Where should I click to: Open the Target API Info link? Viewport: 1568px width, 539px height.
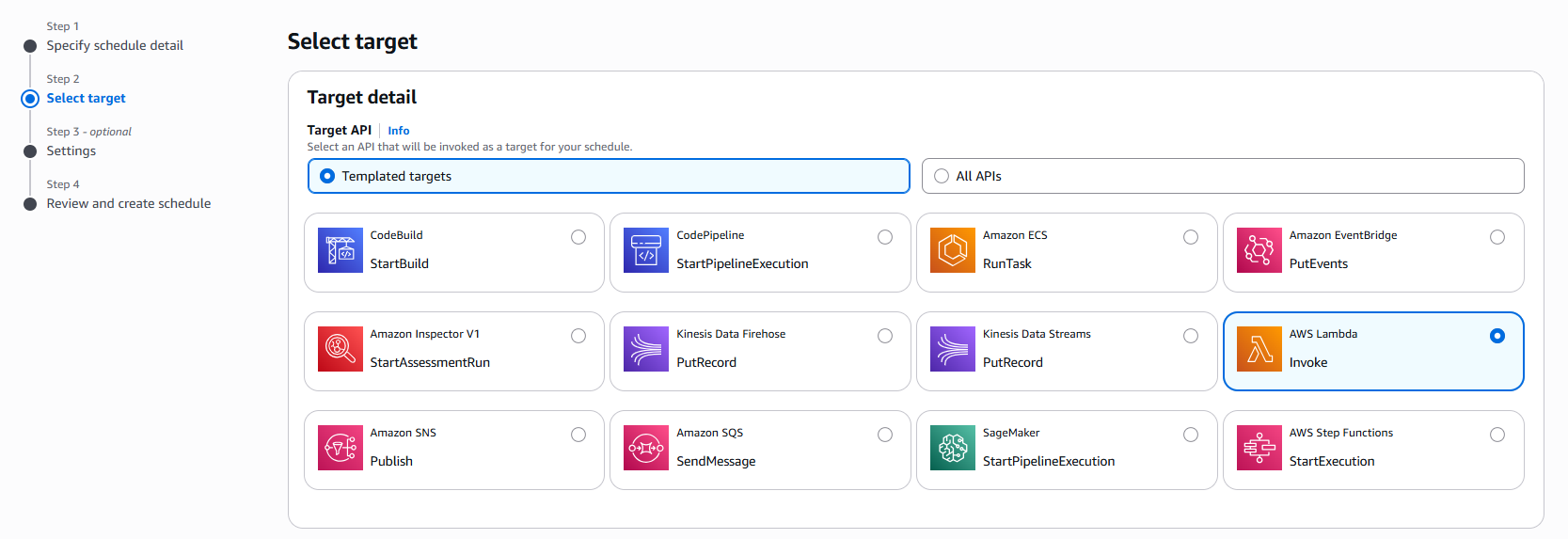(x=399, y=131)
